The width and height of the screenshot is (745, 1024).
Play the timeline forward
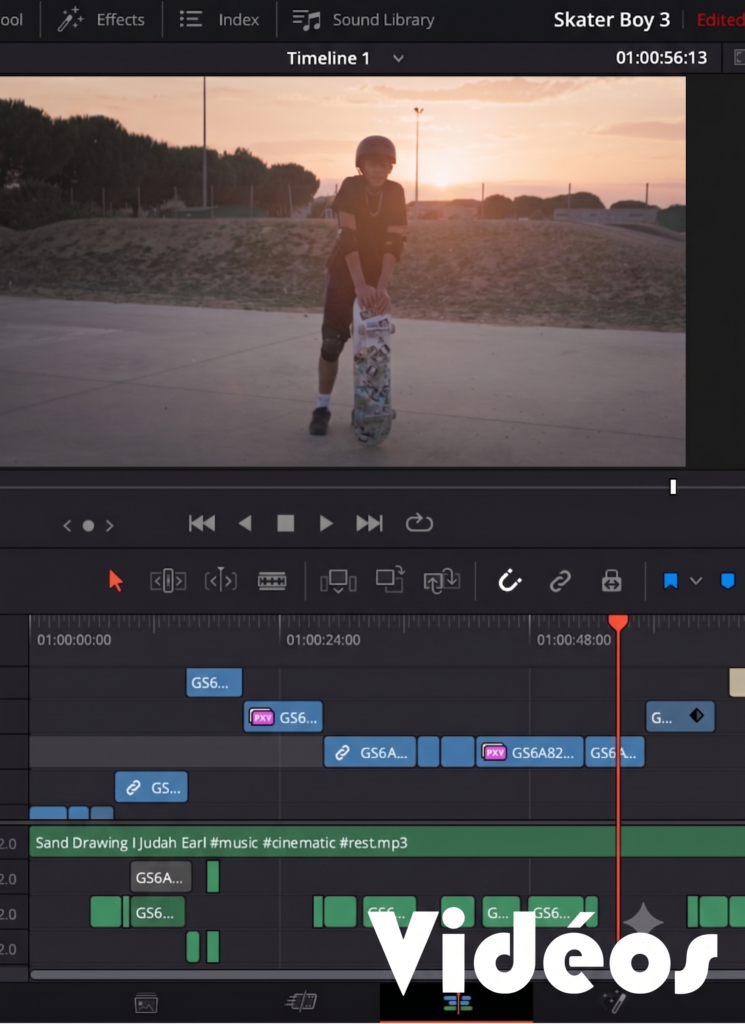326,523
